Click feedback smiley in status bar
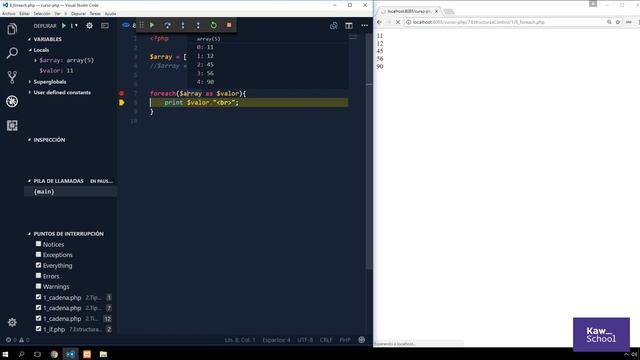The image size is (640, 360). click(x=361, y=340)
